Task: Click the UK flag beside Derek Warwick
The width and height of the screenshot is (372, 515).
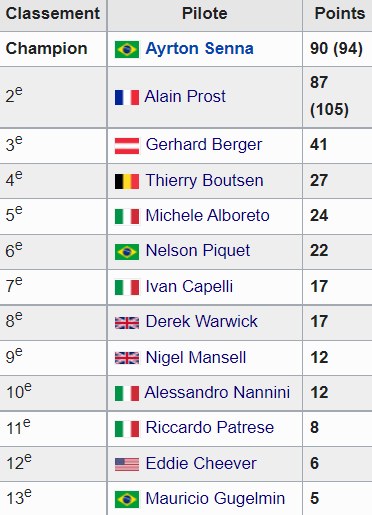Action: tap(127, 323)
